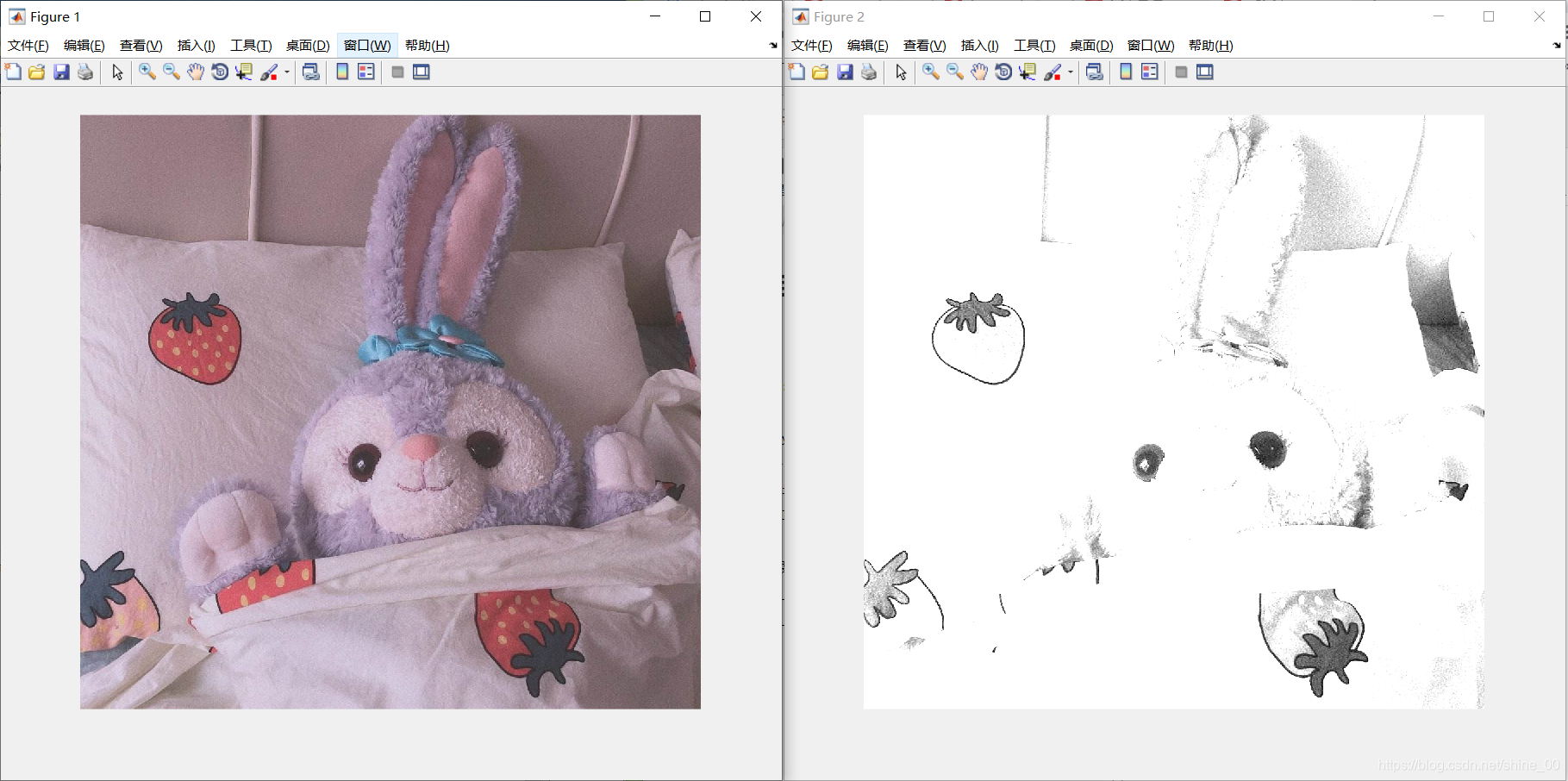Click the bunny image in Figure 1

tap(390, 412)
